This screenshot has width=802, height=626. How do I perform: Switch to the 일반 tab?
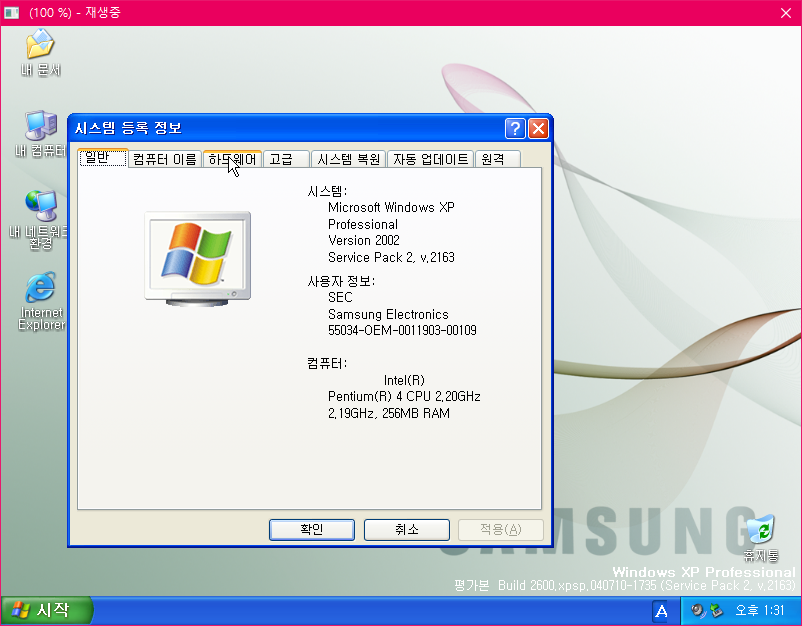[103, 158]
